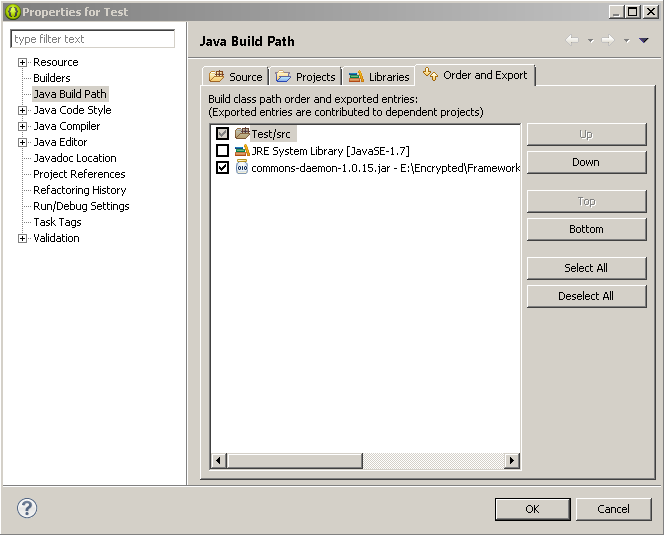
Task: Click the help question mark icon
Action: [27, 508]
